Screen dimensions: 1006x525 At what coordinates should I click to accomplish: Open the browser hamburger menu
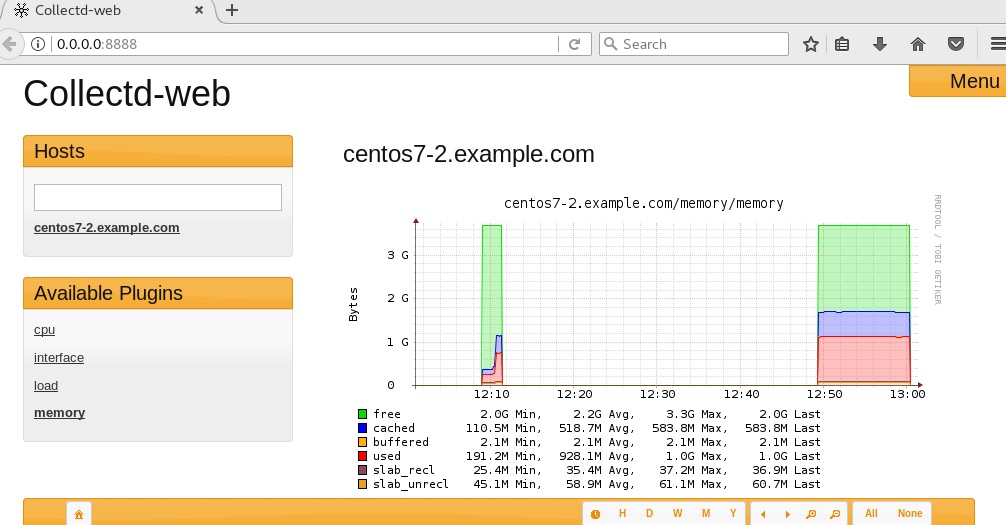click(x=998, y=44)
